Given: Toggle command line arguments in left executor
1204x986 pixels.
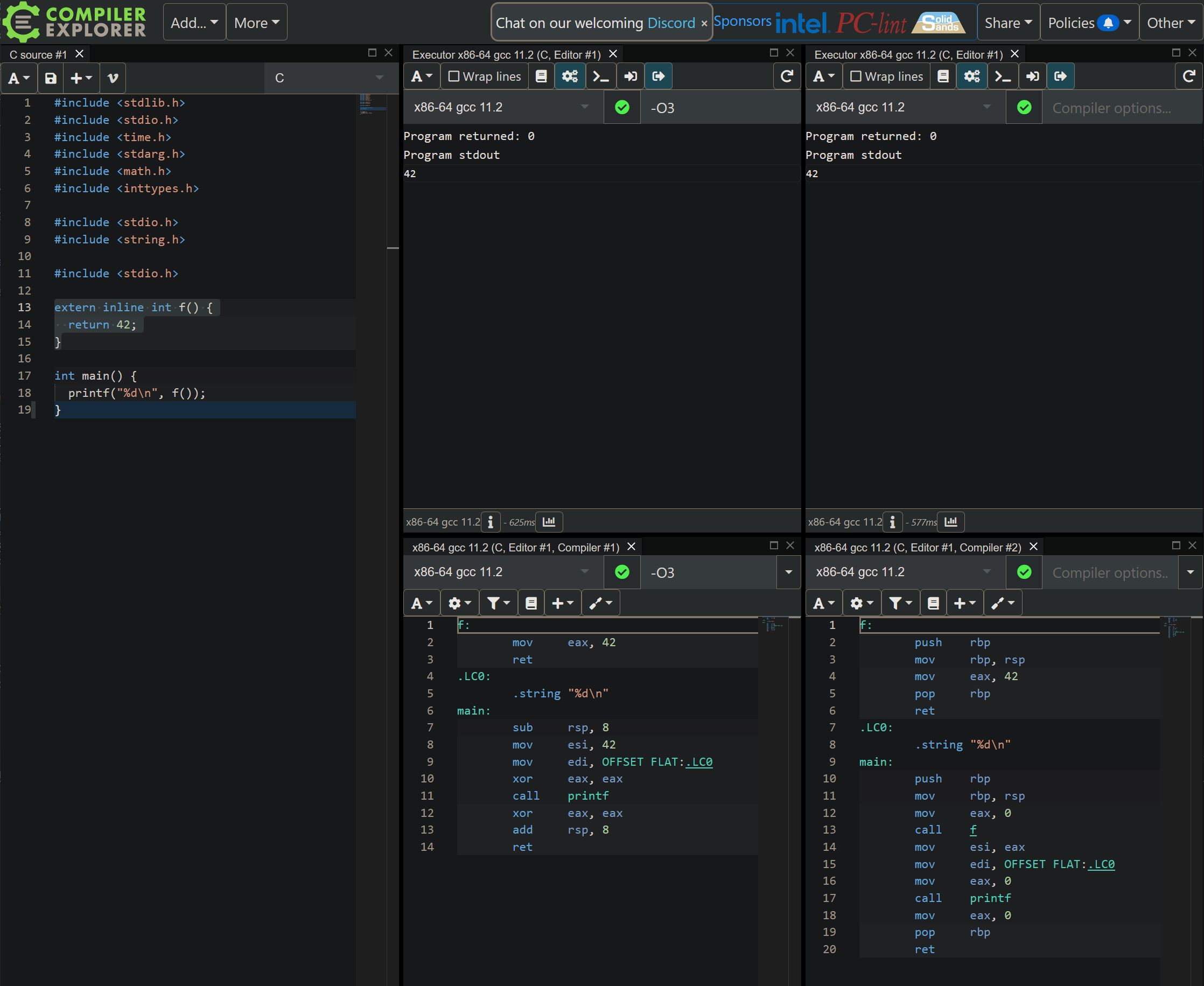Looking at the screenshot, I should click(601, 76).
